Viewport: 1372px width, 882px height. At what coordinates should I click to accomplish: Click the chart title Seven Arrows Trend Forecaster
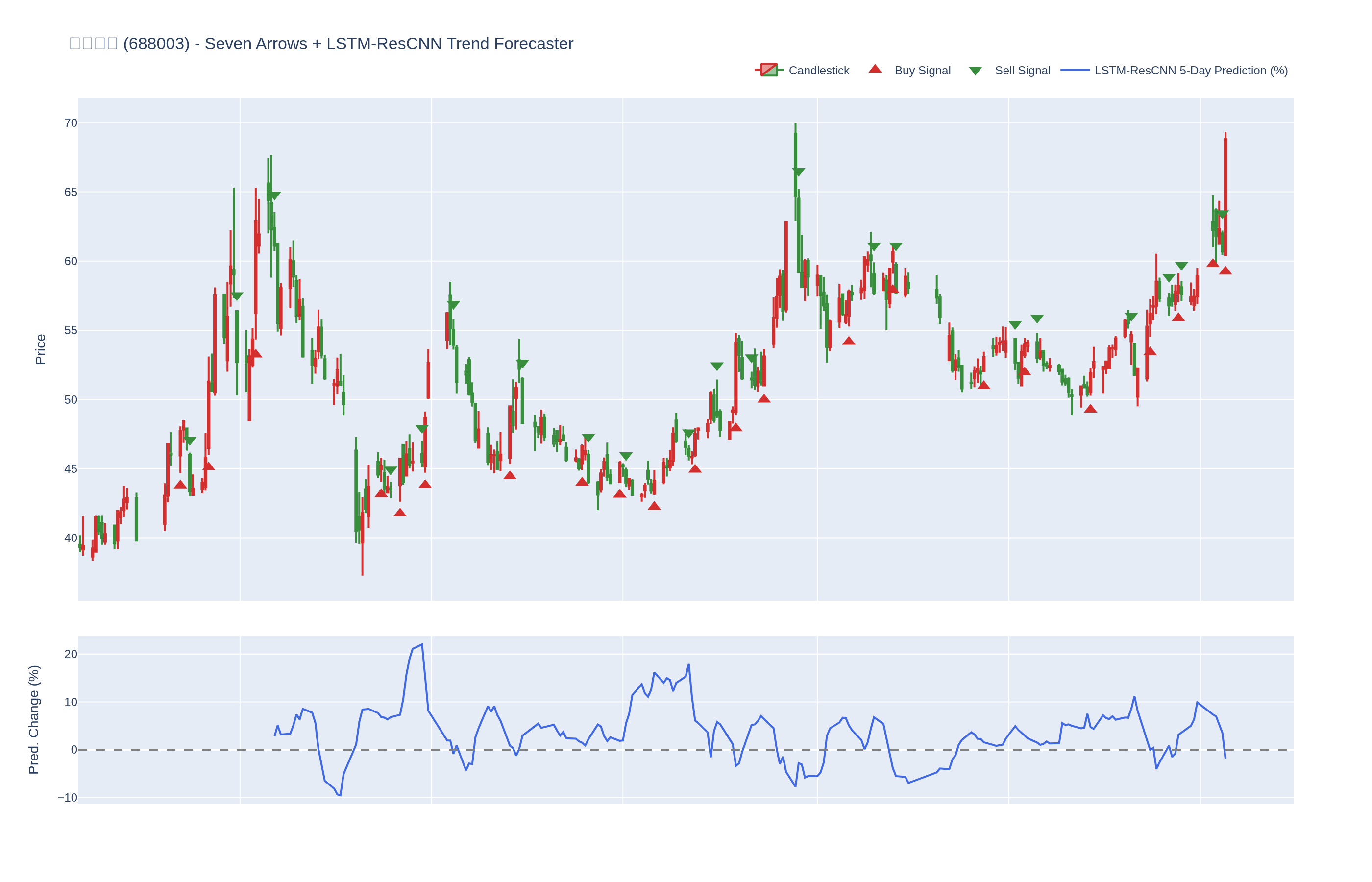pyautogui.click(x=320, y=44)
